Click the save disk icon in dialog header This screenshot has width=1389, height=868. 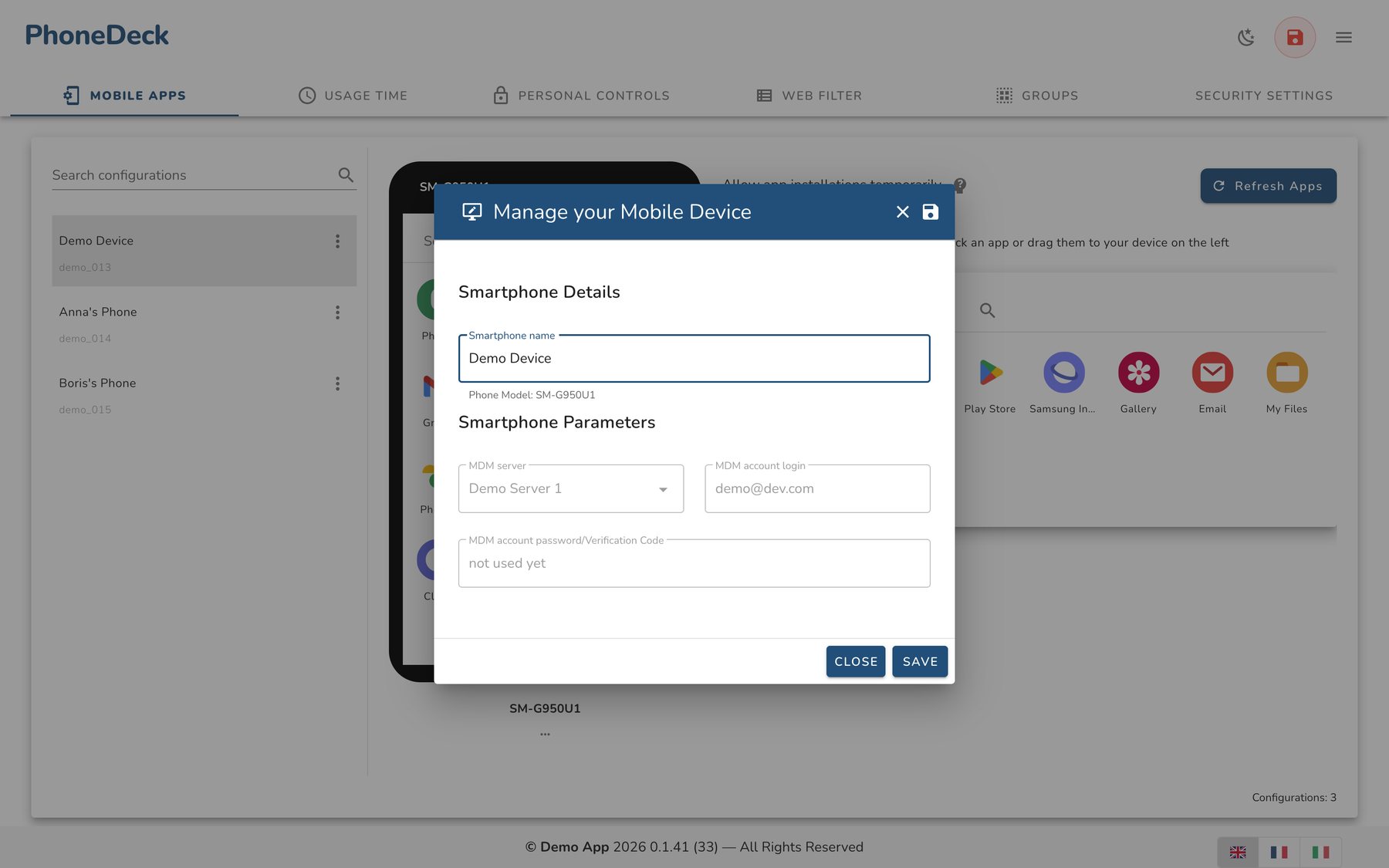pos(931,211)
